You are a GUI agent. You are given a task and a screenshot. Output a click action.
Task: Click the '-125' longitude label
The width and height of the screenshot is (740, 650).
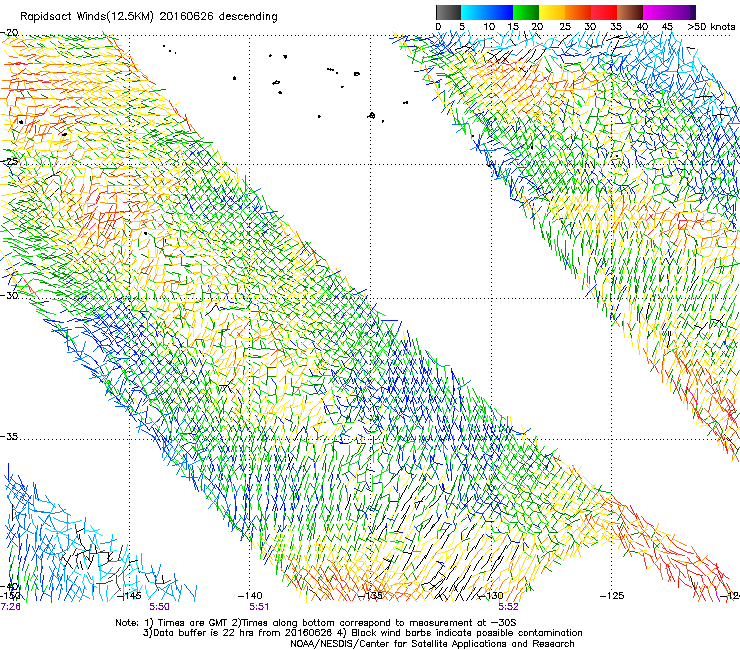pos(612,596)
